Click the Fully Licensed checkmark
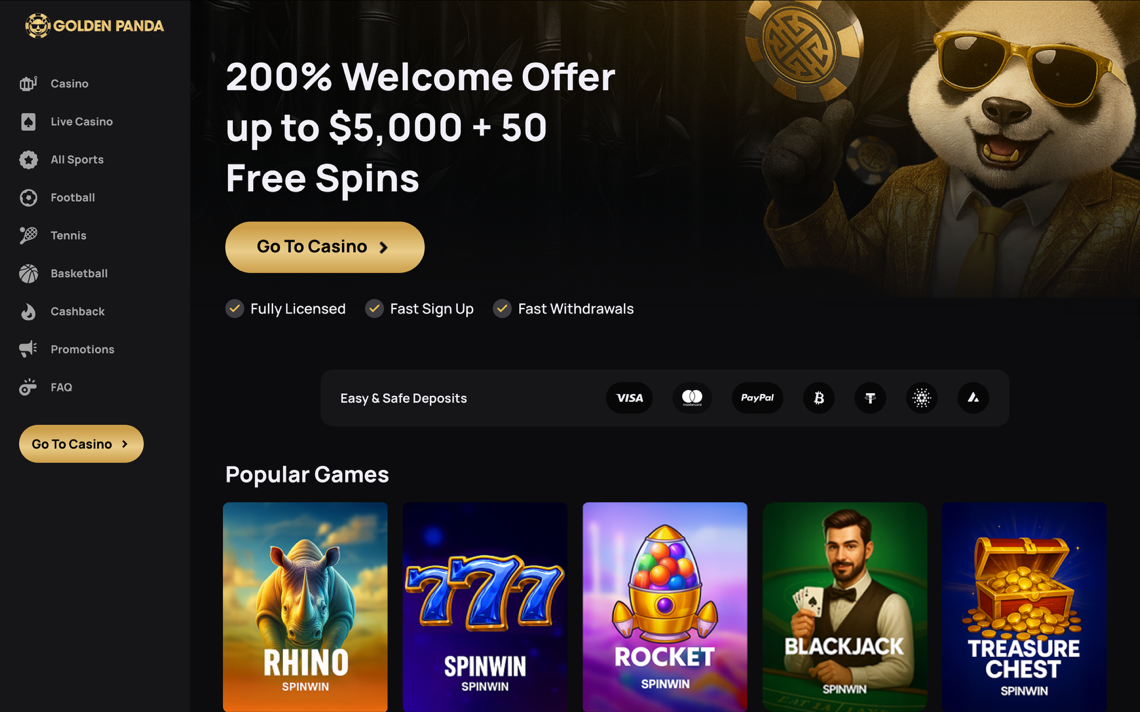 (x=234, y=308)
